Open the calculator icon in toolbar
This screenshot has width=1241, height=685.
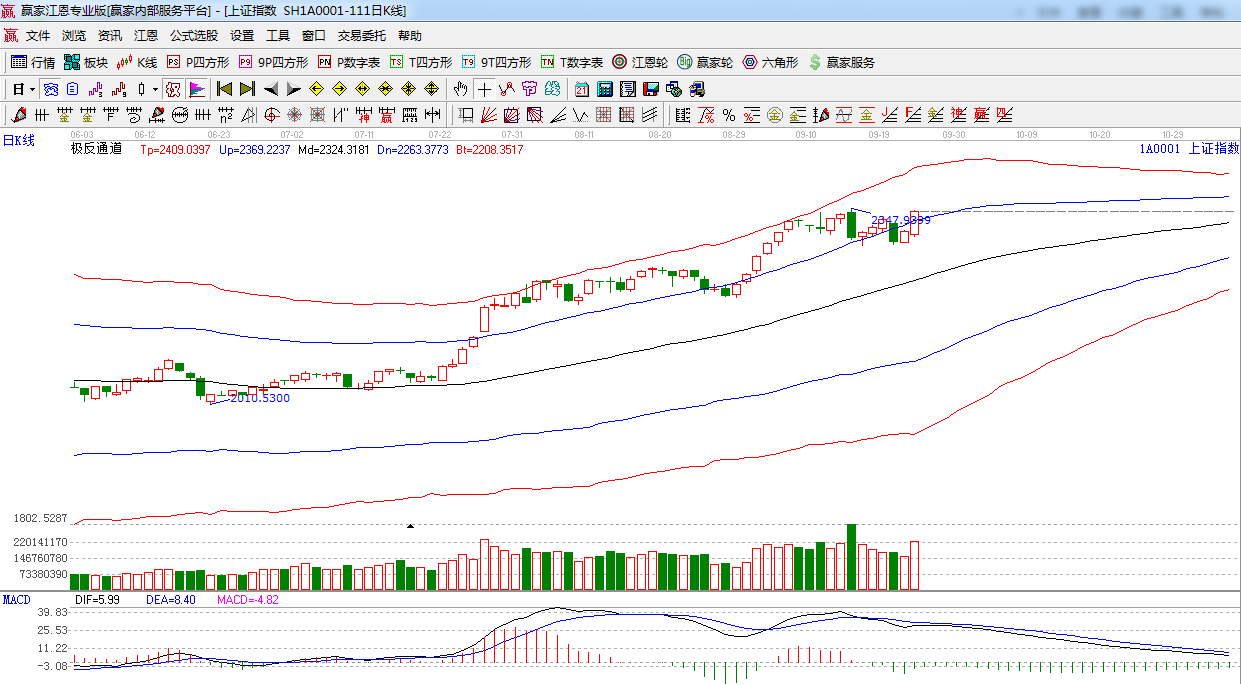point(604,89)
